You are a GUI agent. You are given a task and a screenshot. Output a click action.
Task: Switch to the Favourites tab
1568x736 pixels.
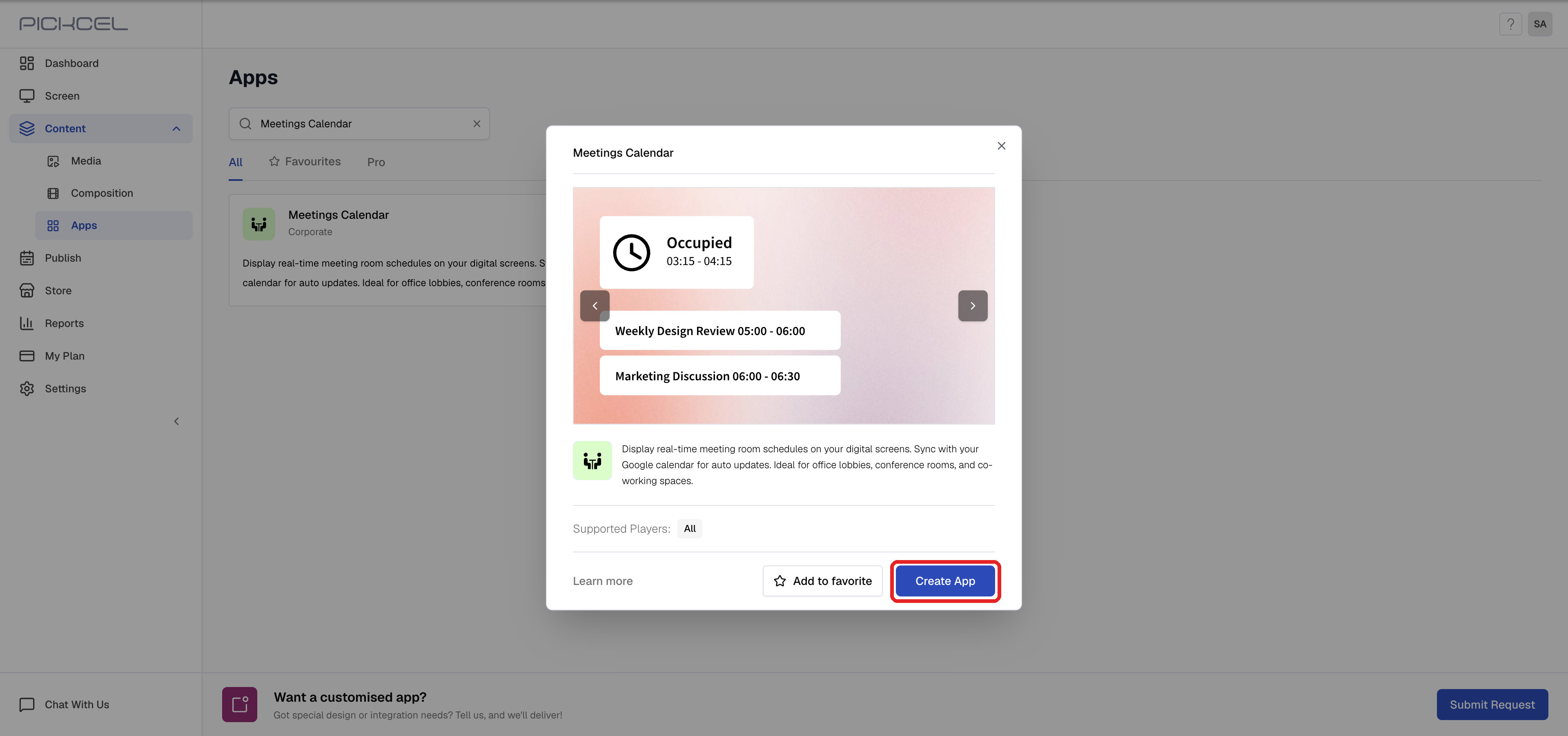305,162
